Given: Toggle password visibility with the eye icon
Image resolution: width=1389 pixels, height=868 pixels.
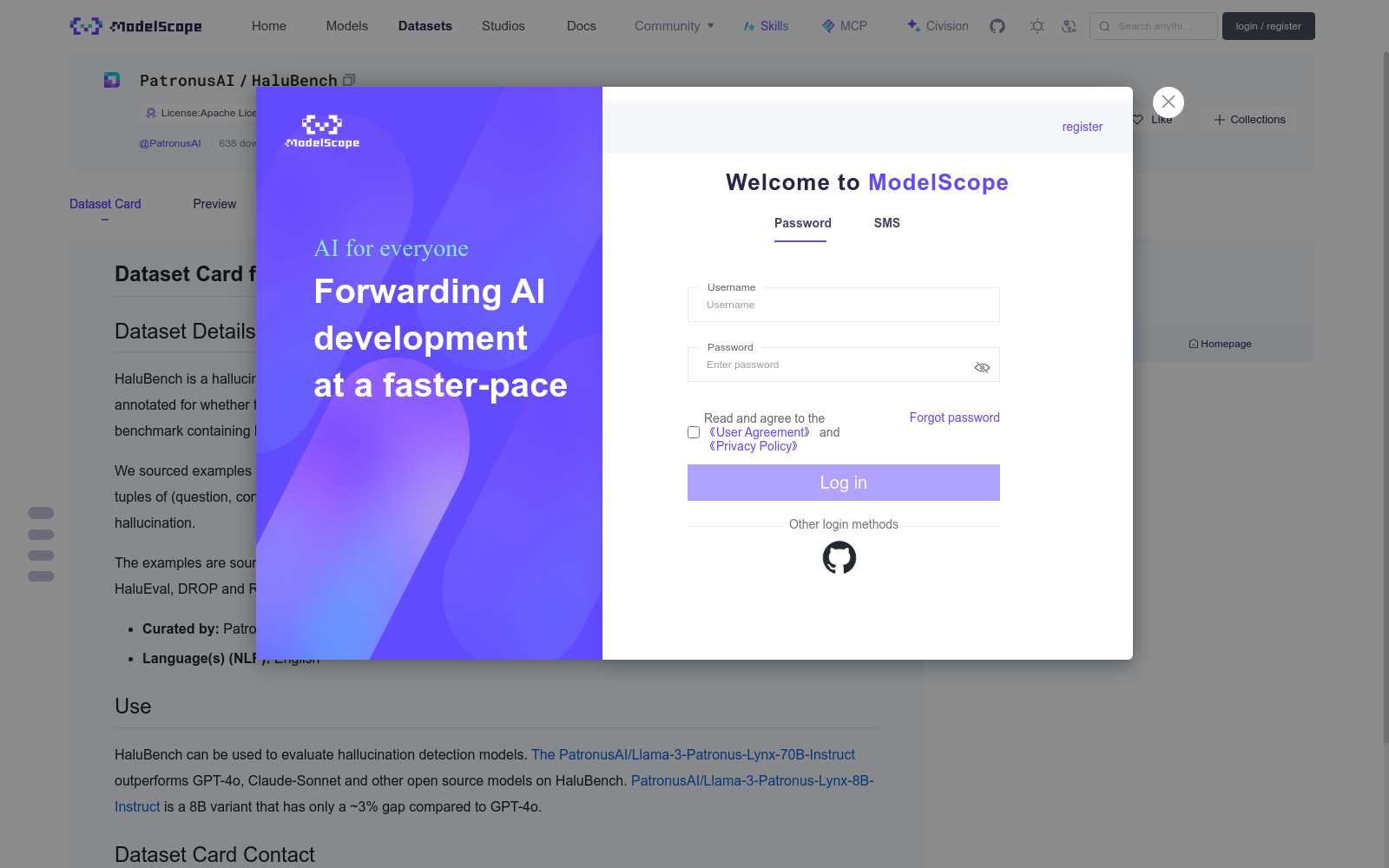Looking at the screenshot, I should (x=982, y=367).
